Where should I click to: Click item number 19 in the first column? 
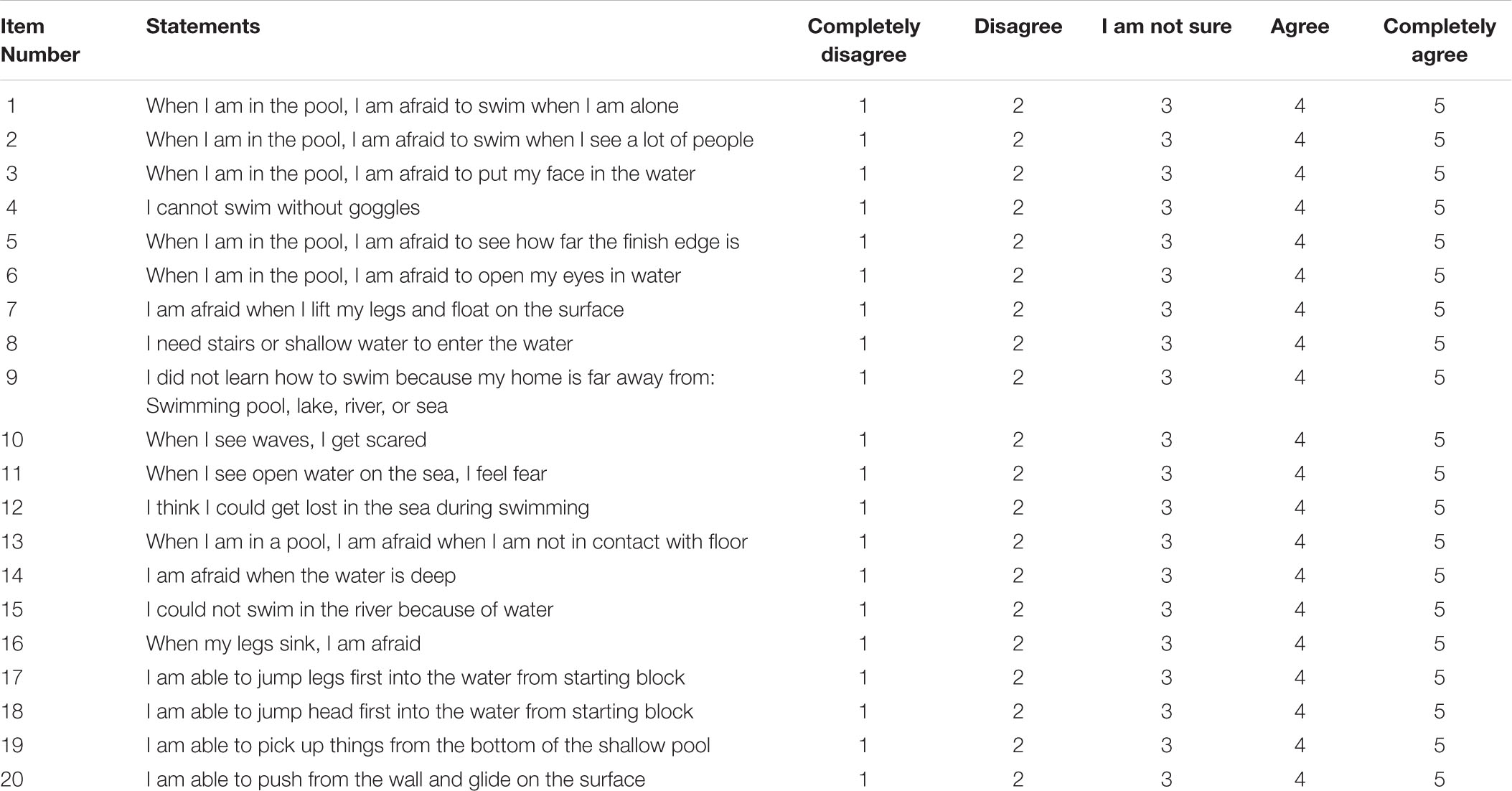[12, 746]
